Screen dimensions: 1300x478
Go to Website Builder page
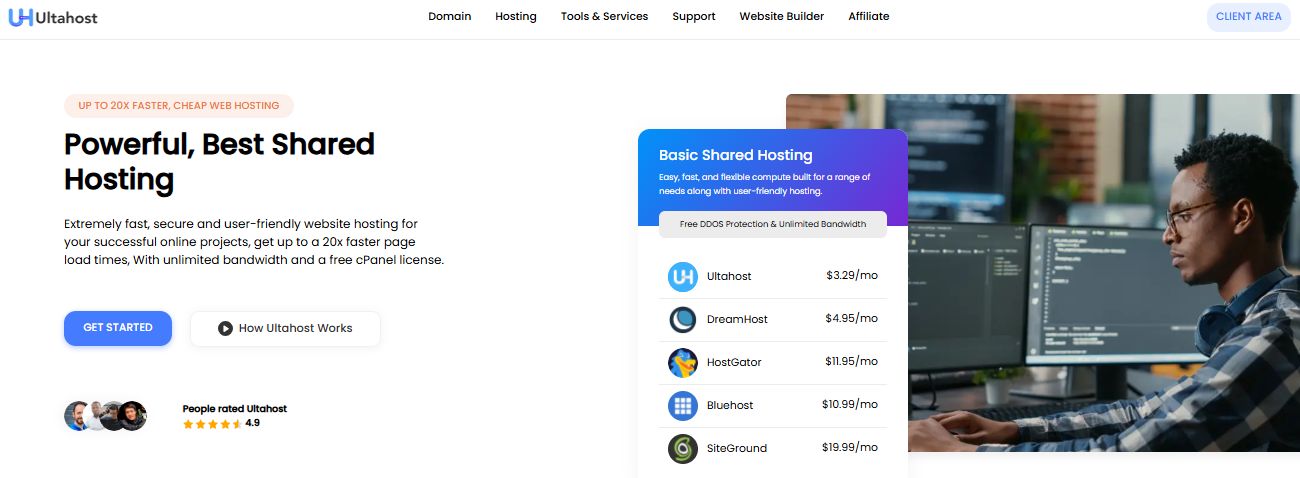[782, 16]
